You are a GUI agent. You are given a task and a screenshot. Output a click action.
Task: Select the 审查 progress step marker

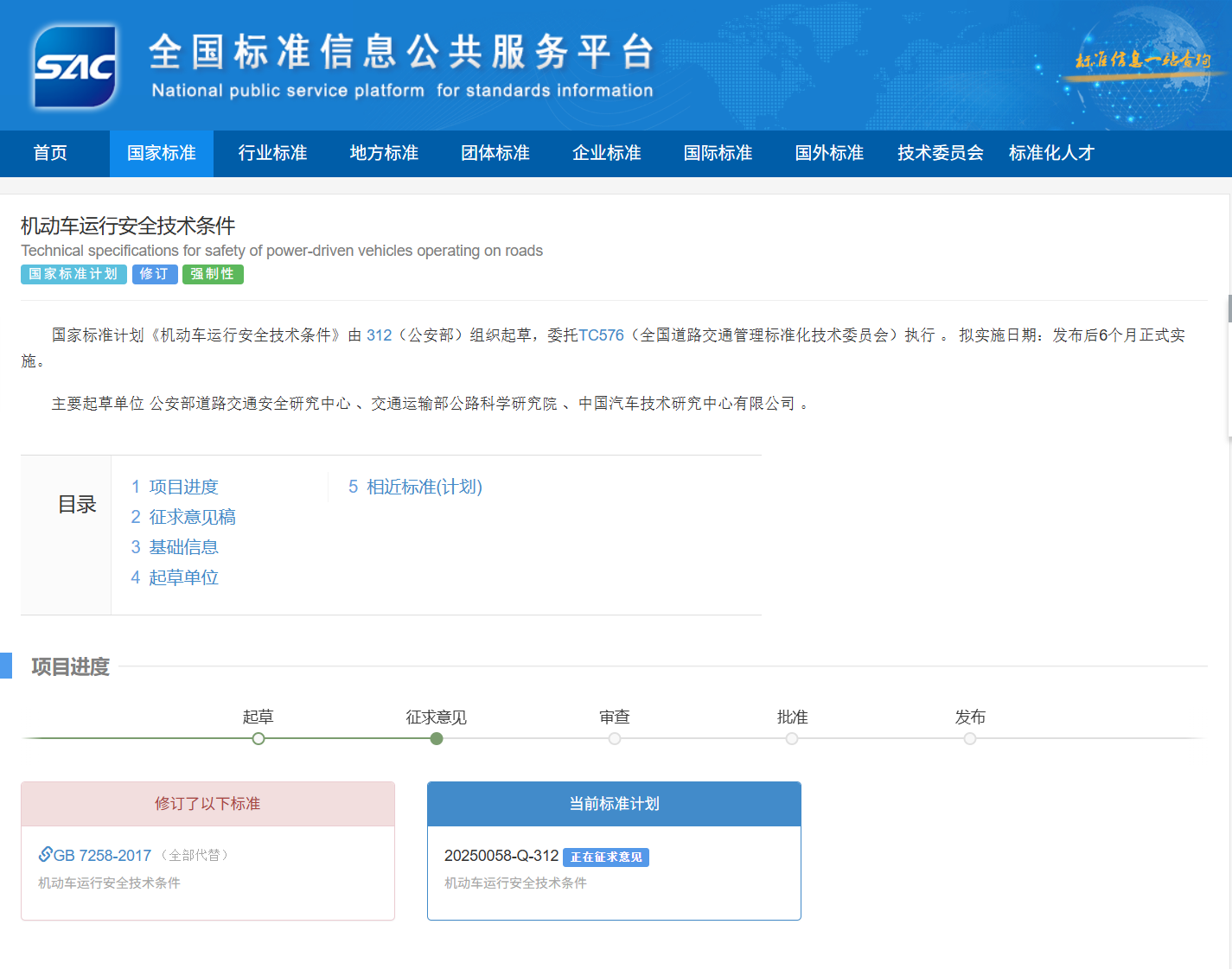coord(615,738)
